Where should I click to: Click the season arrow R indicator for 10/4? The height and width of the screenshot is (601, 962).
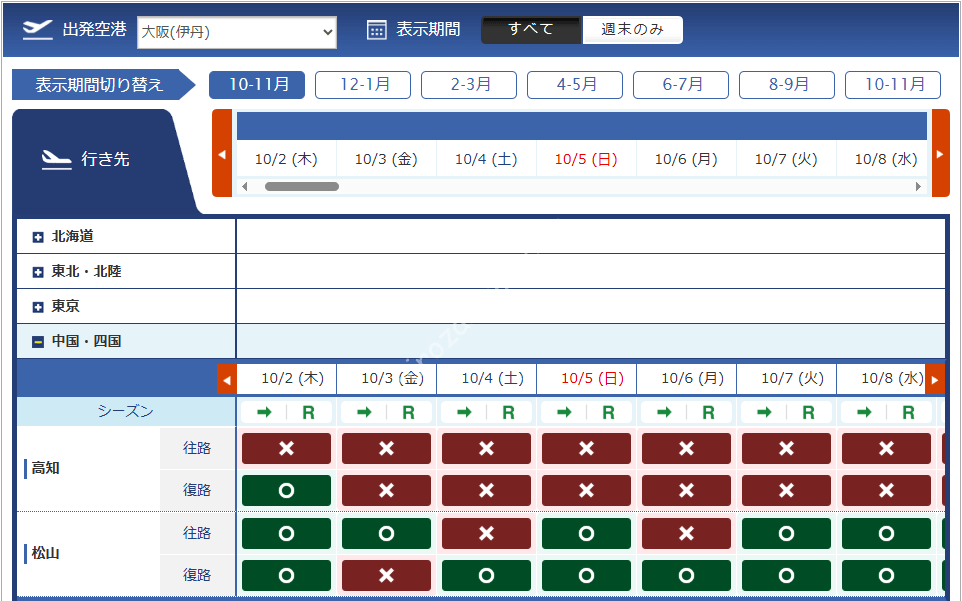(x=487, y=412)
